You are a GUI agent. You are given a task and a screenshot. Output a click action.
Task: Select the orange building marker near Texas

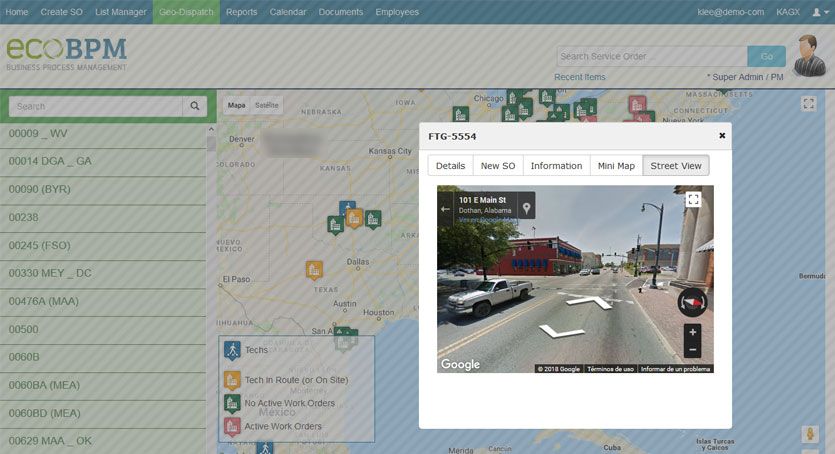tap(314, 270)
